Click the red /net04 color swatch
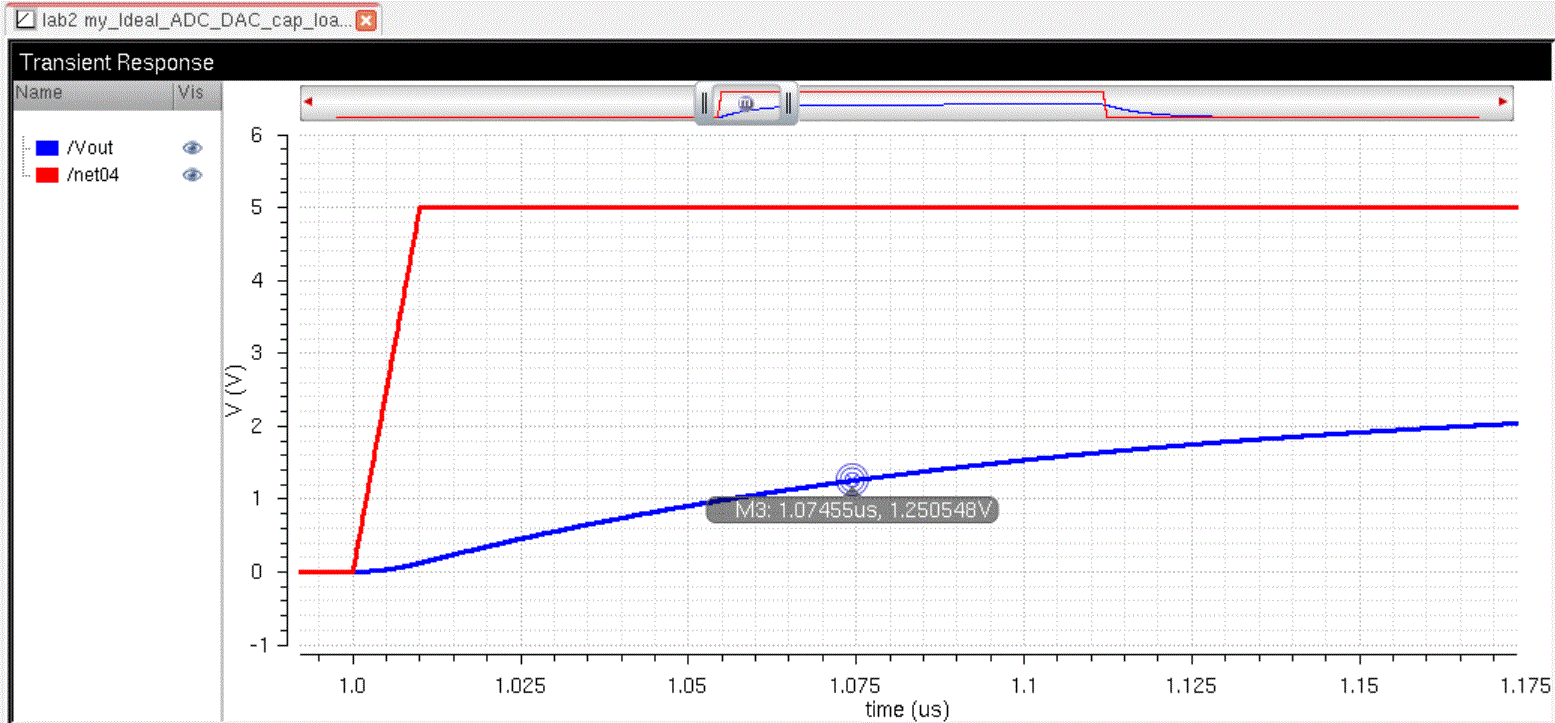 (46, 175)
